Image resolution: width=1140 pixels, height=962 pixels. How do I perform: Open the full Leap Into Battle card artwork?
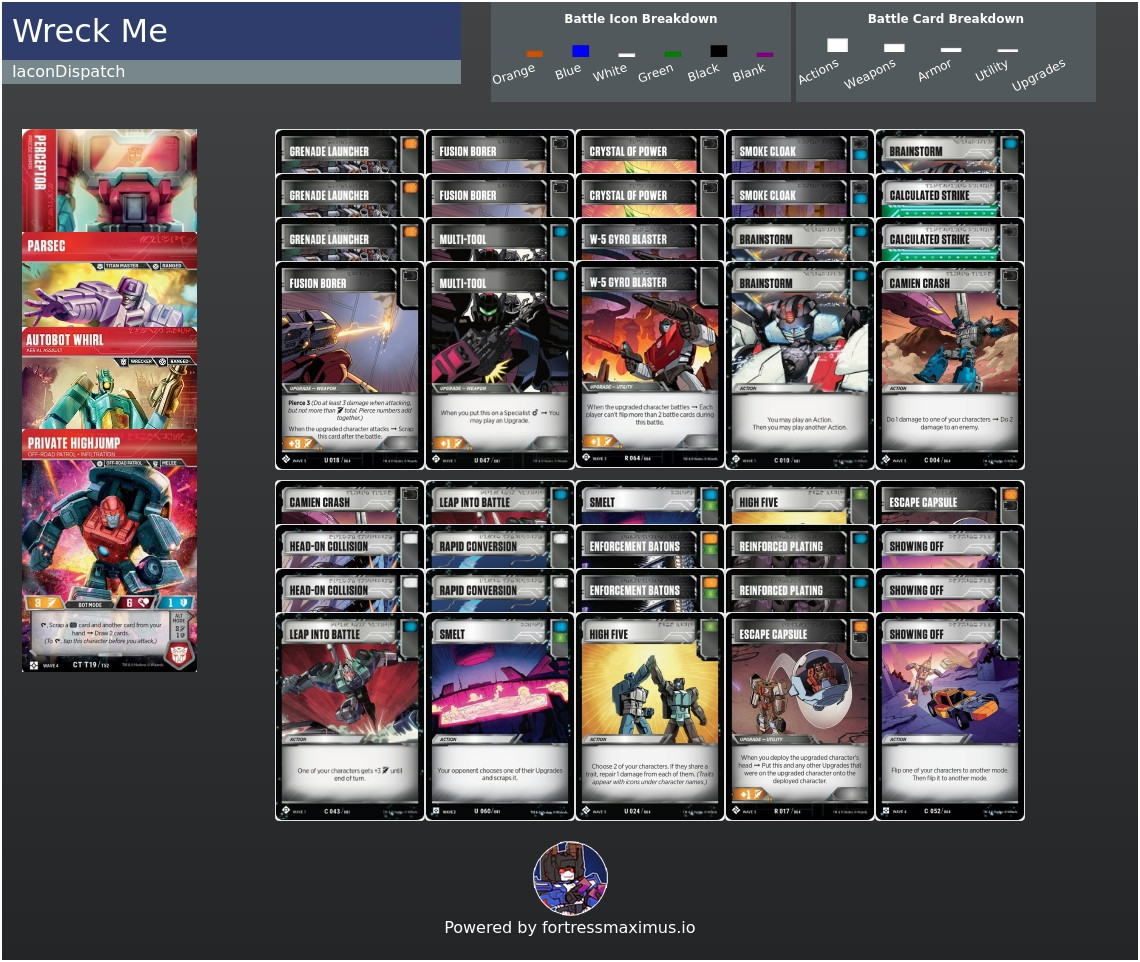pos(350,717)
